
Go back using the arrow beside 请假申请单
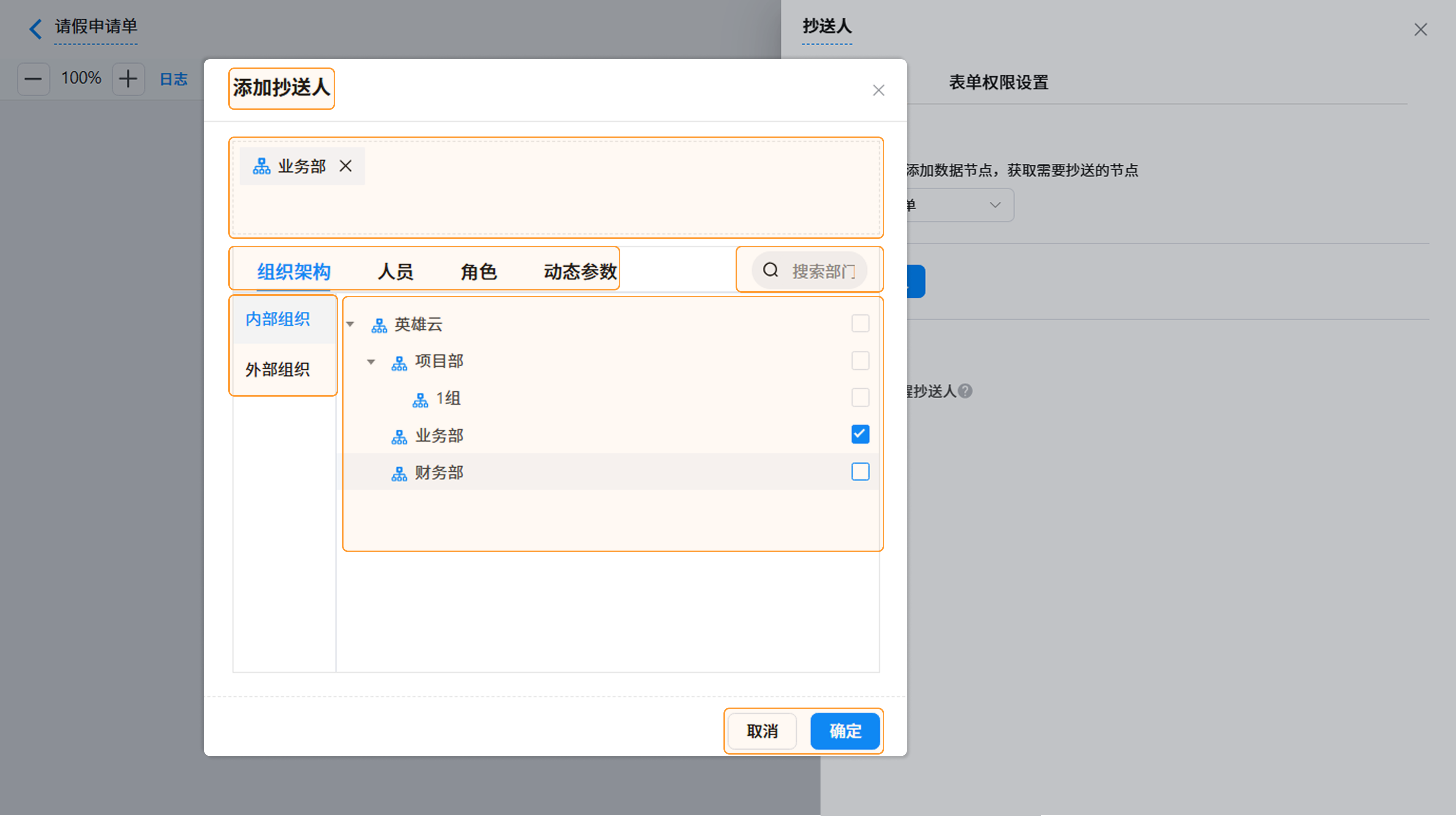click(35, 29)
